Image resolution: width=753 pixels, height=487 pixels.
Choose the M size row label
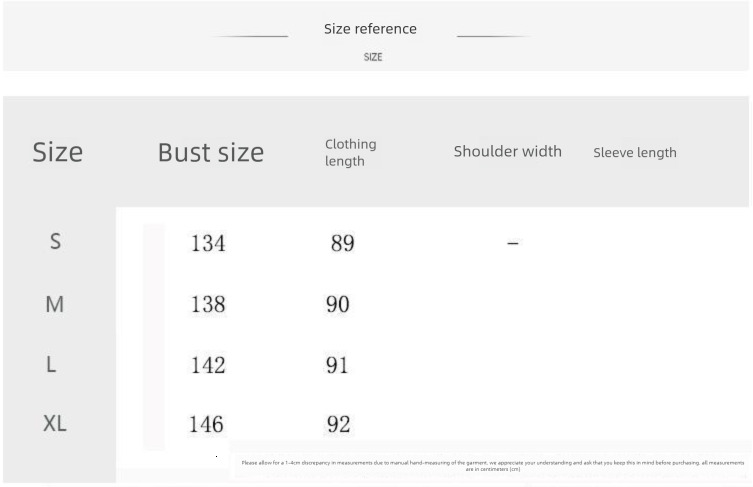tap(55, 304)
